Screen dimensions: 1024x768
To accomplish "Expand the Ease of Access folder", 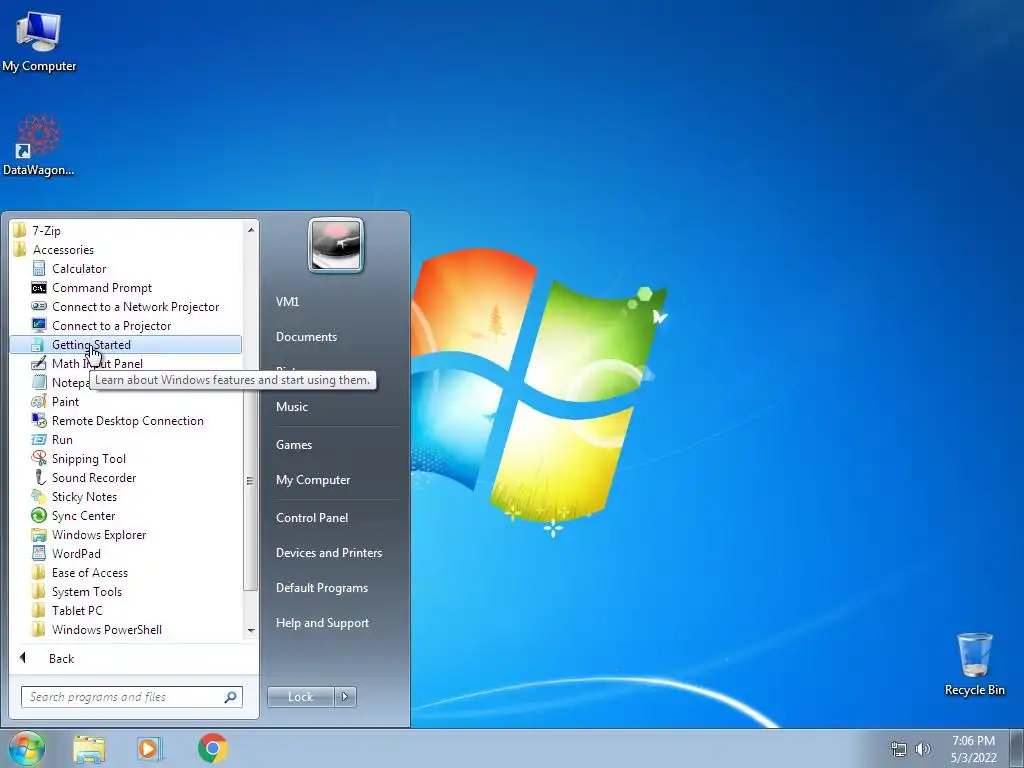I will click(x=89, y=573).
